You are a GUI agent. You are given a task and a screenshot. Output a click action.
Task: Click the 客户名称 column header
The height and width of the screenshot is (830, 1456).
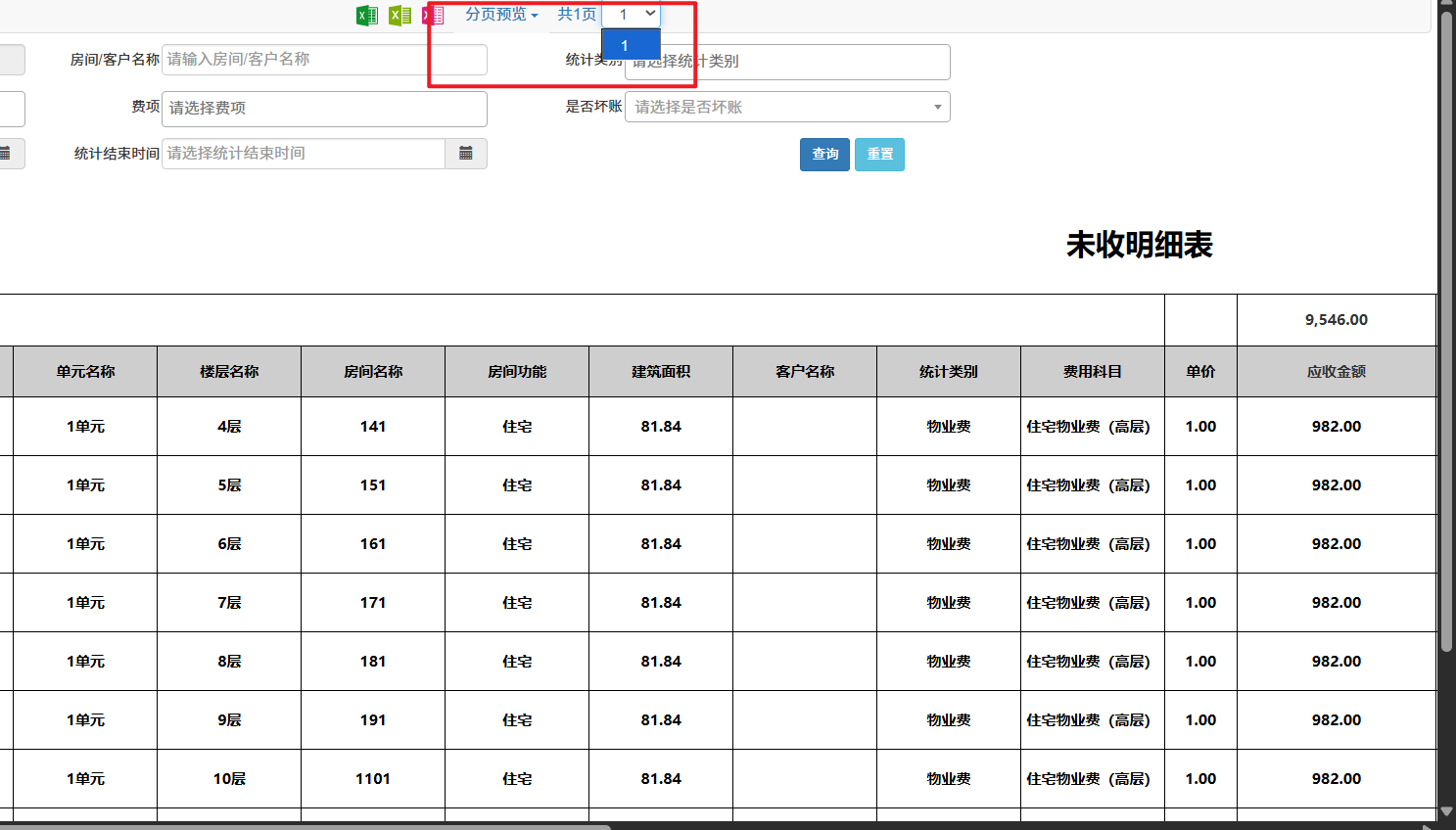(x=805, y=372)
